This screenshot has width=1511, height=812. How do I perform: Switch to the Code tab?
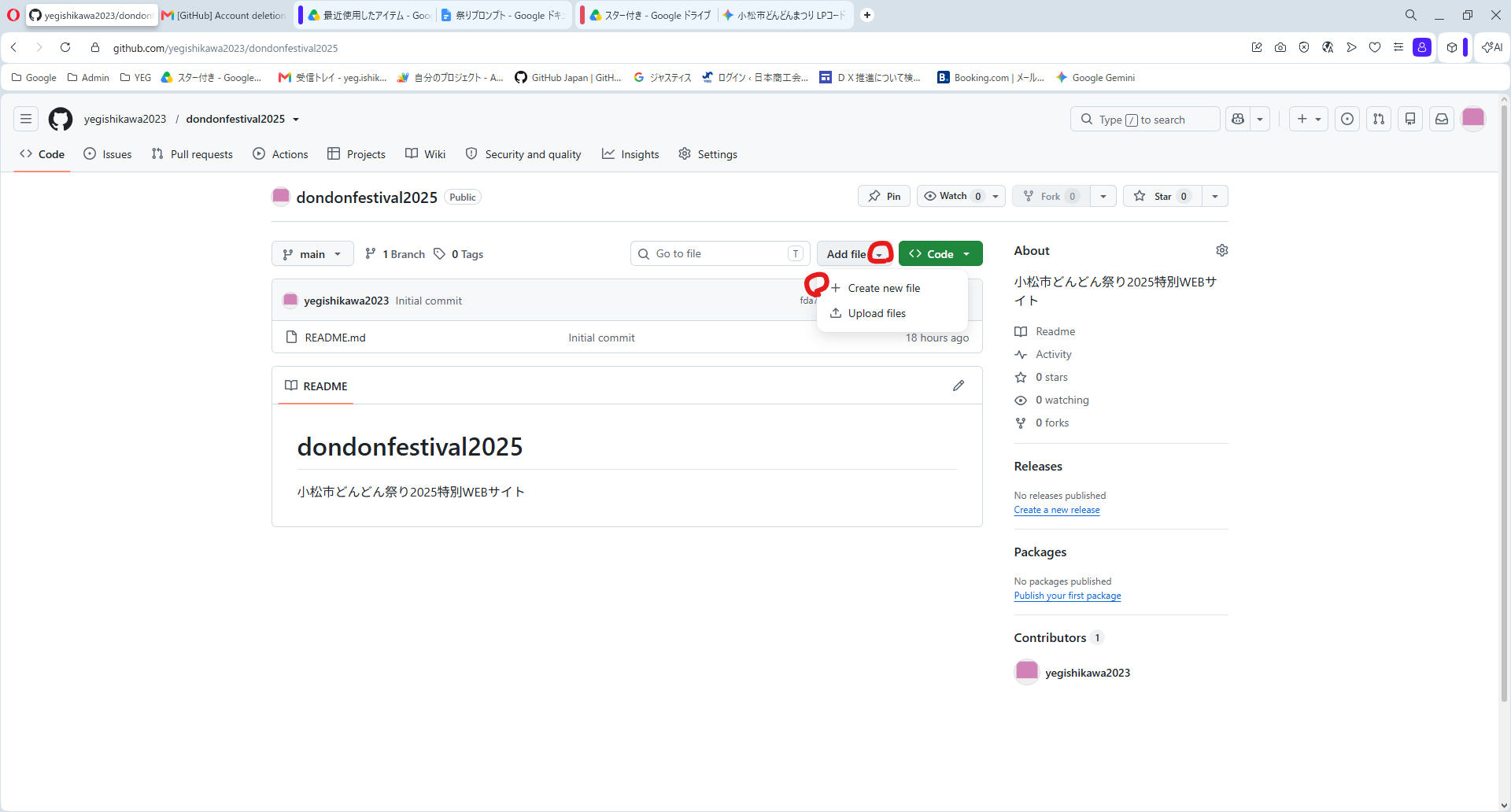click(42, 154)
